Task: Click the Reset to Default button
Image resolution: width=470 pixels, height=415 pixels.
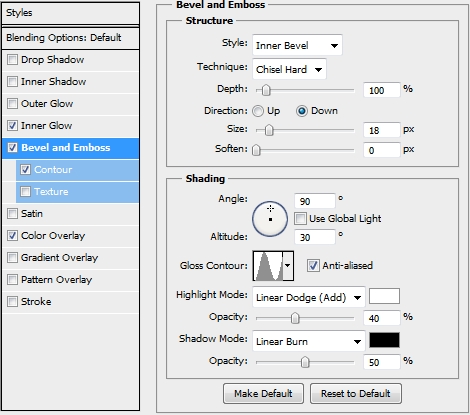Action: [356, 394]
